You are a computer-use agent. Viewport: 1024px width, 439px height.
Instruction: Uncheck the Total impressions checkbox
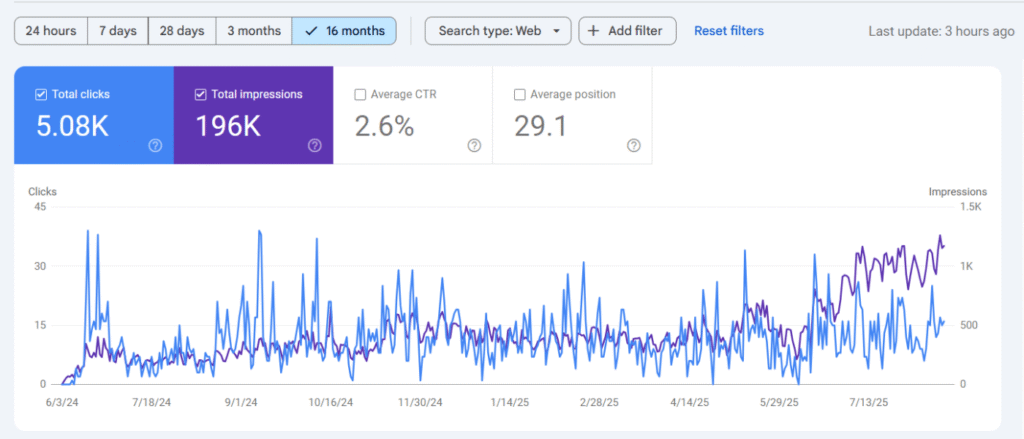[x=201, y=95]
